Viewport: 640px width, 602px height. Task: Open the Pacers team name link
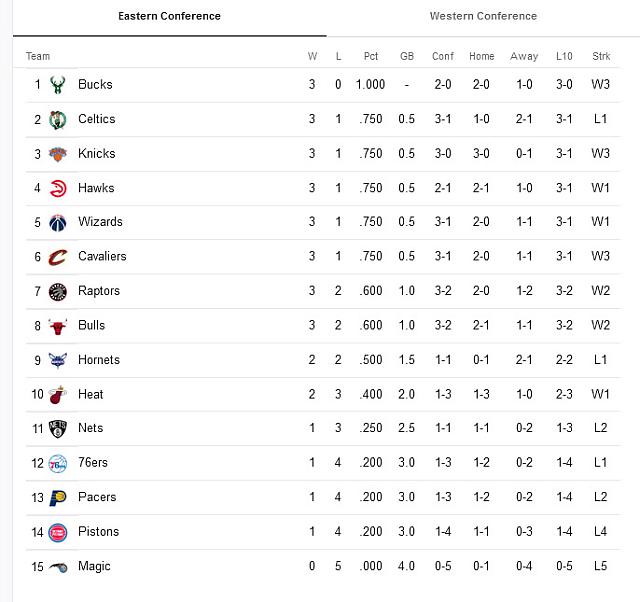pyautogui.click(x=97, y=497)
